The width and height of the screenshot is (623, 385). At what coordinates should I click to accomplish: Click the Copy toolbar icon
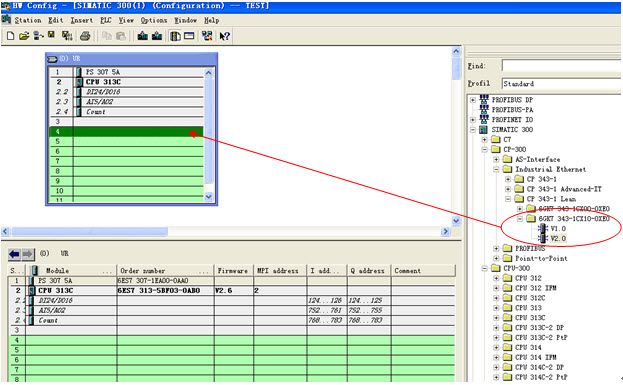pos(107,36)
